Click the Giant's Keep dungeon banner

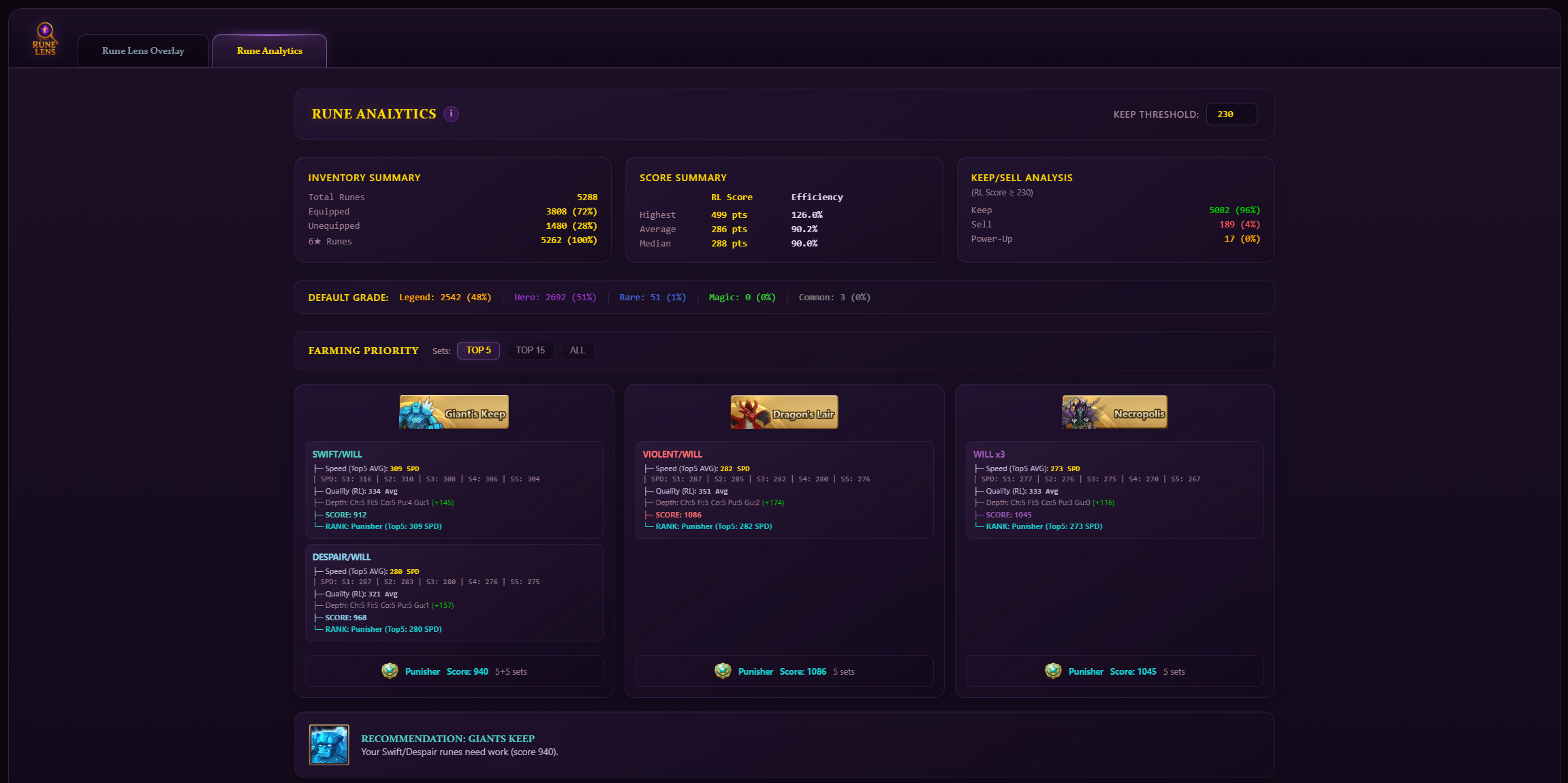click(454, 411)
